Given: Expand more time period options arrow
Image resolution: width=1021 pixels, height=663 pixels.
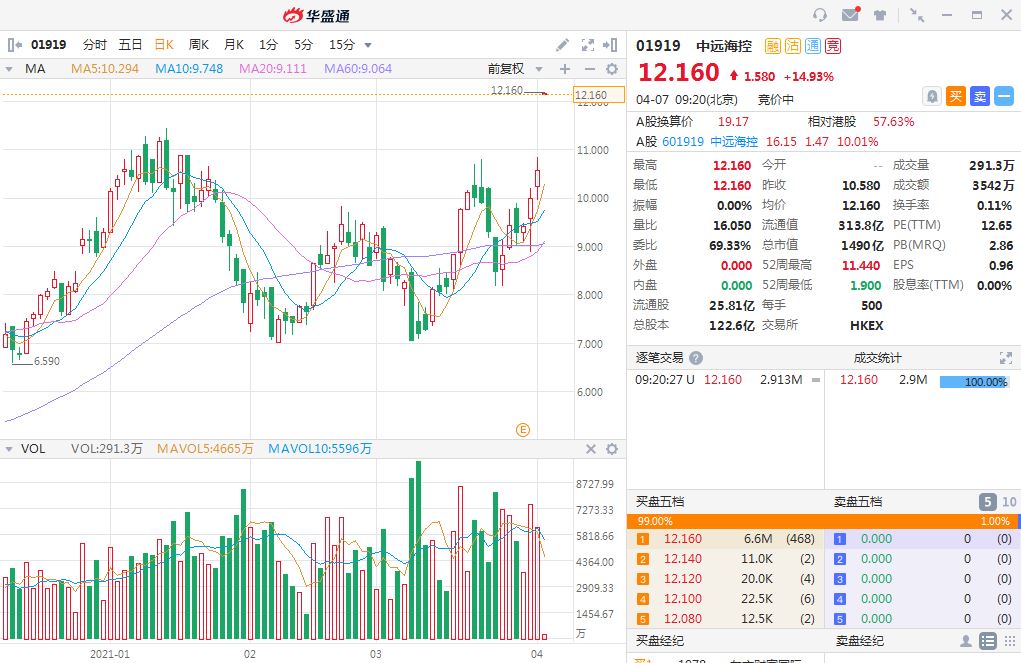Looking at the screenshot, I should (368, 45).
